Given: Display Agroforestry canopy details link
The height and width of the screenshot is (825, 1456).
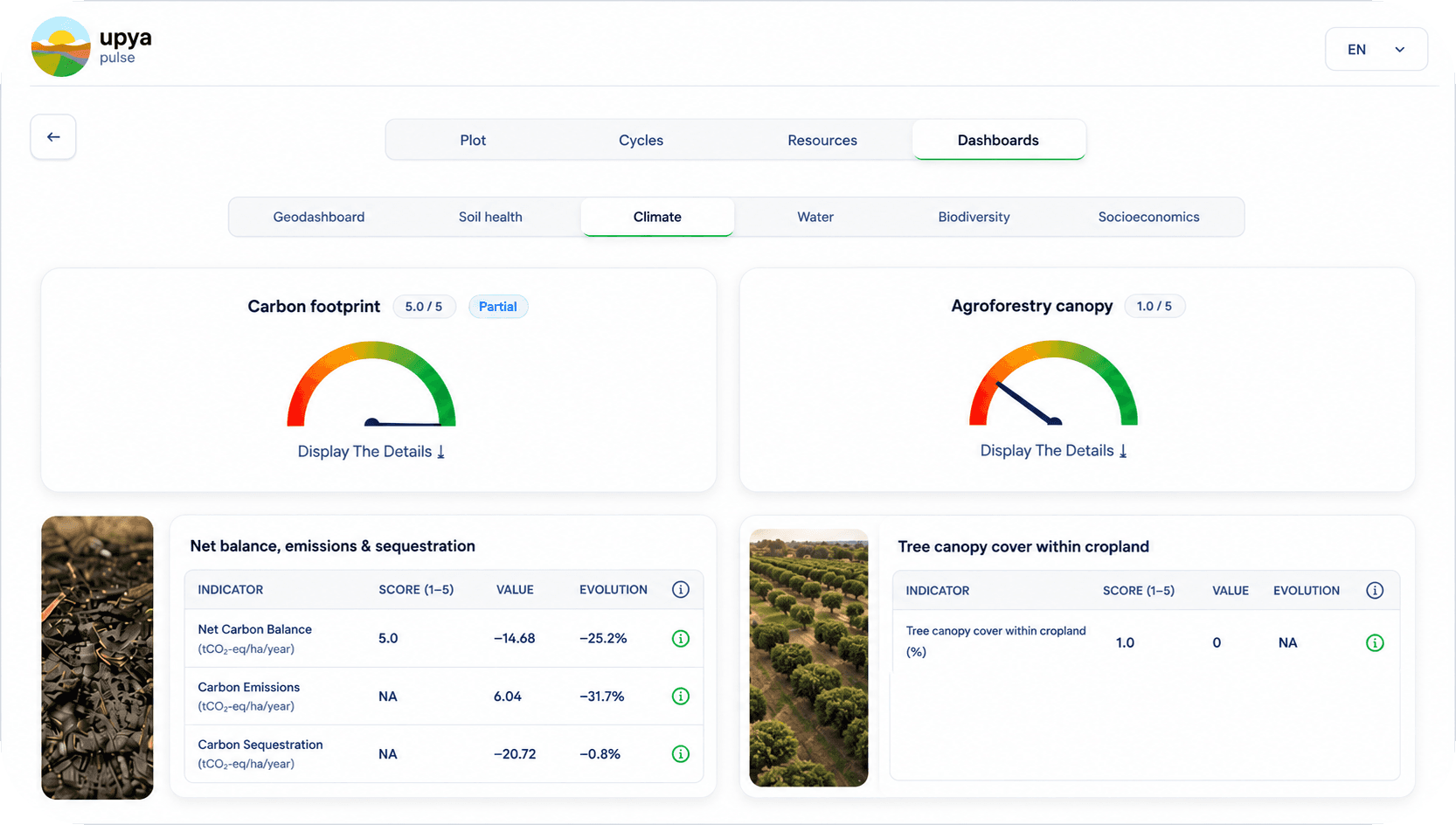Looking at the screenshot, I should click(x=1053, y=451).
